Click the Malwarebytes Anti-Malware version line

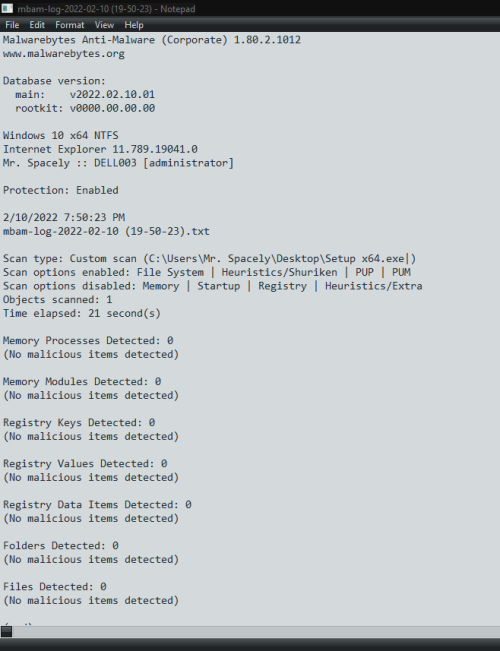(x=152, y=40)
